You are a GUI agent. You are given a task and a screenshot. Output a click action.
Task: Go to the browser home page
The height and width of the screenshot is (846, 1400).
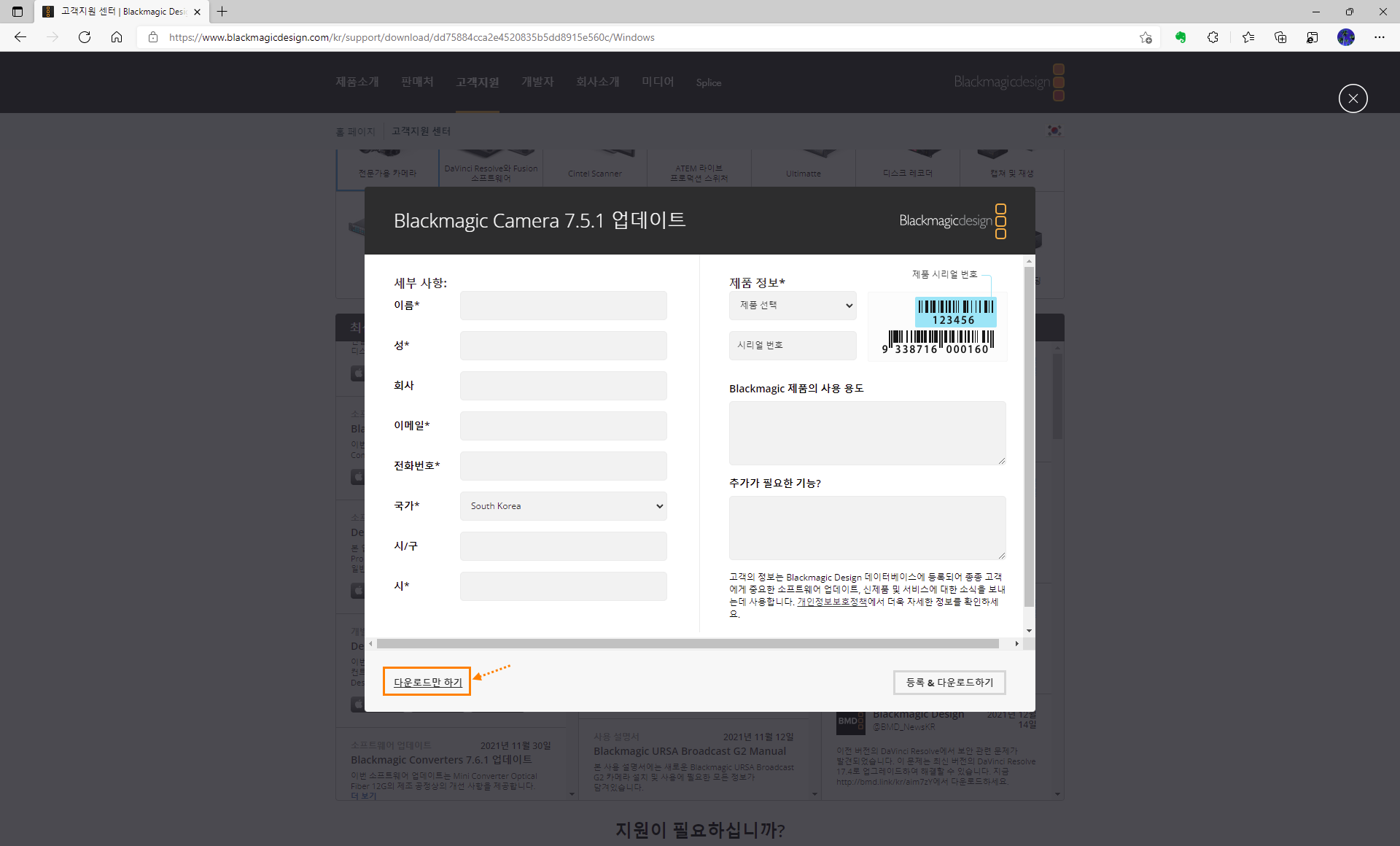[117, 37]
